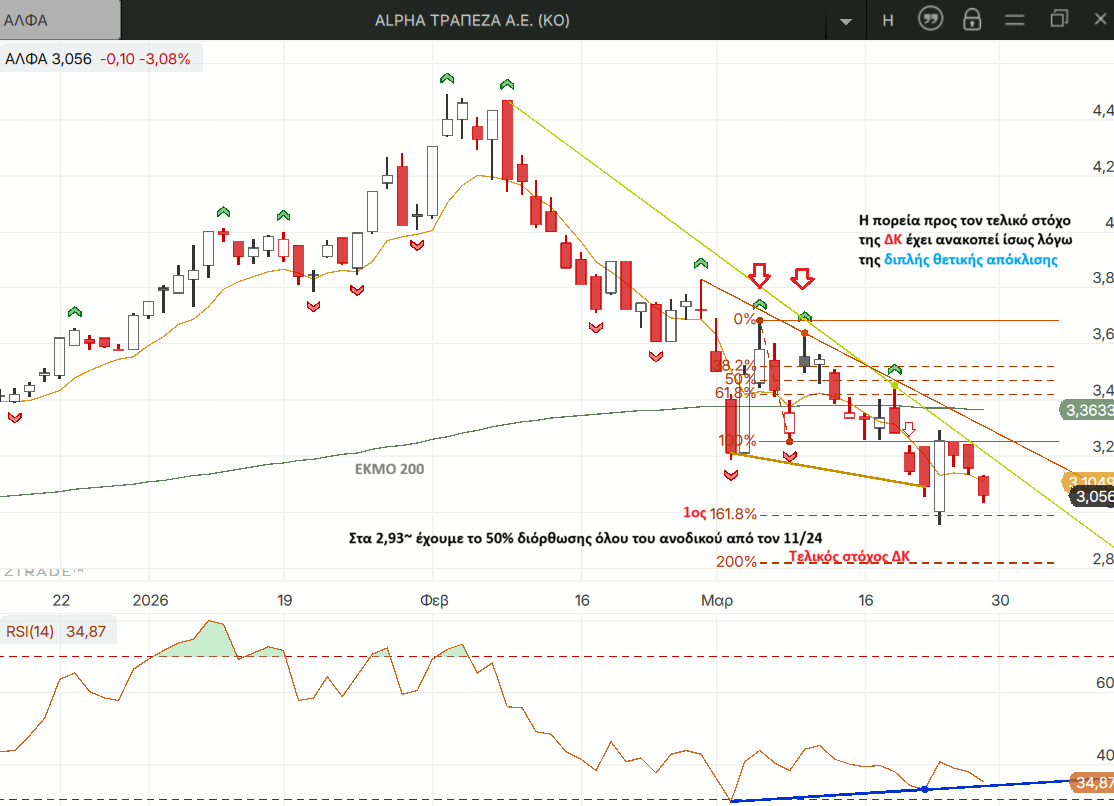Click the orange 34,87 RSI value tag
Screen dimensions: 1114x806
click(1090, 782)
